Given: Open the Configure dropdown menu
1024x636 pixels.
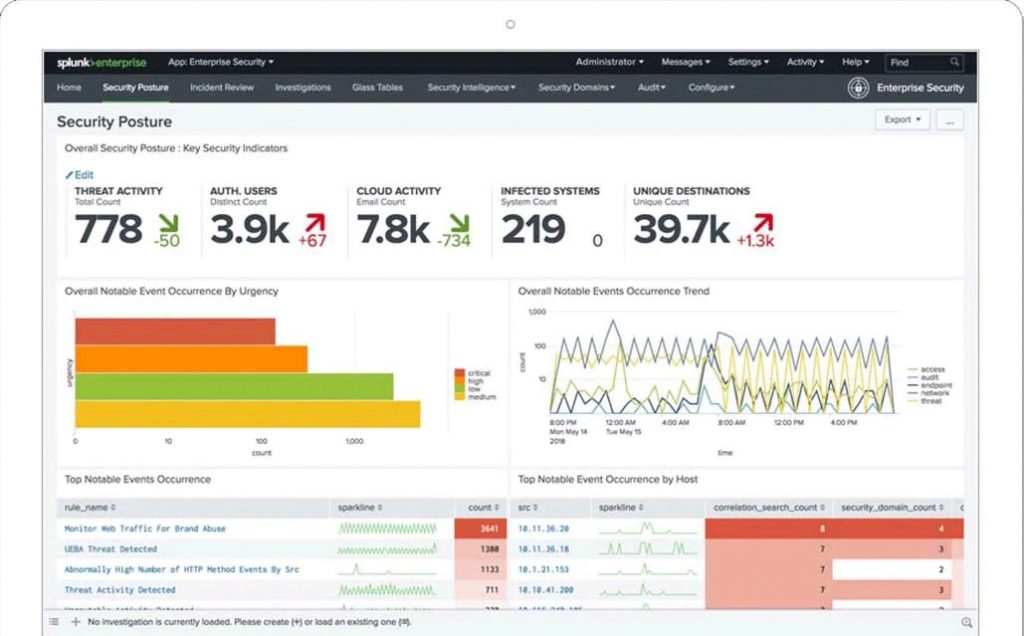Looking at the screenshot, I should 710,88.
